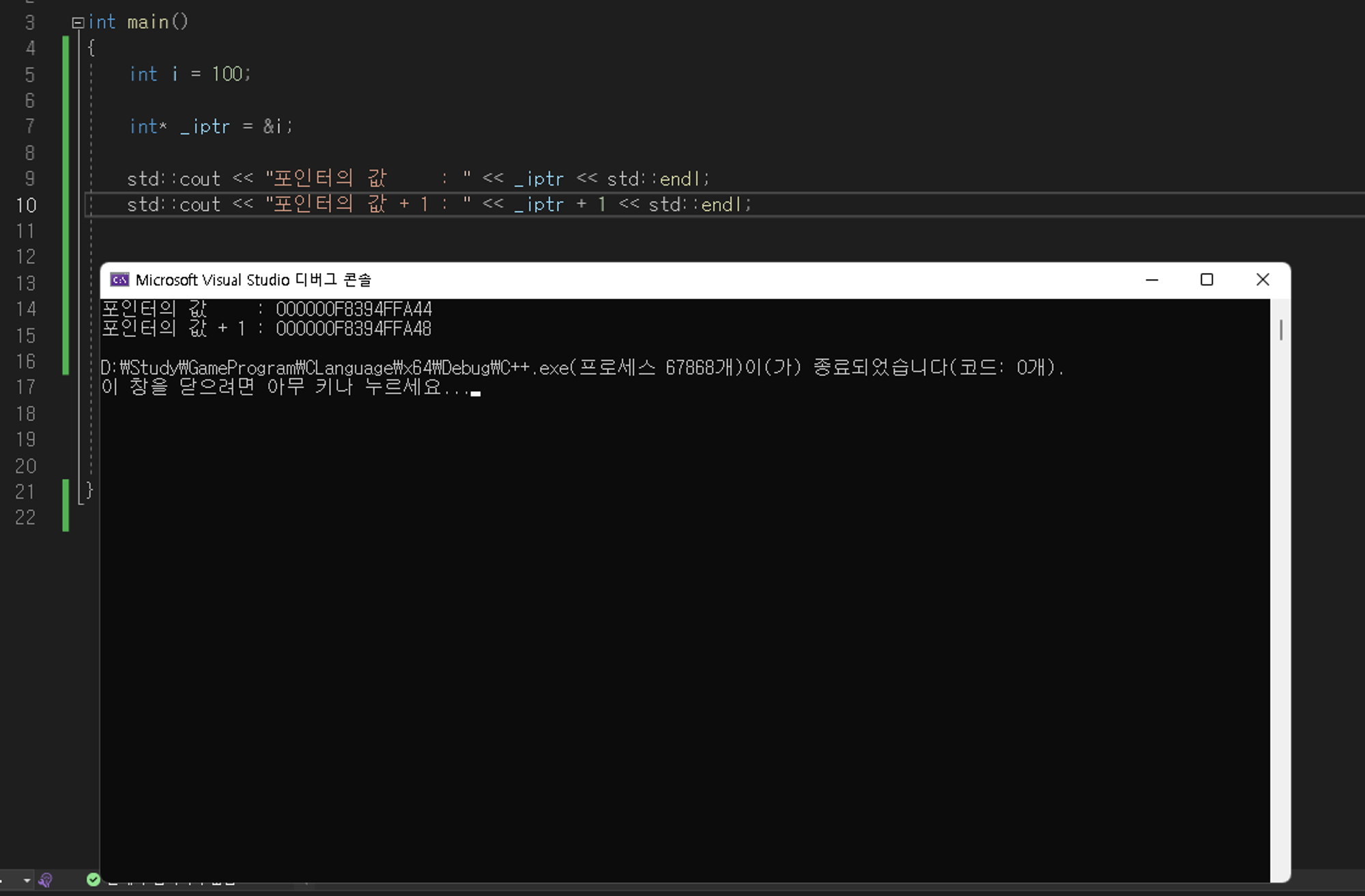
Task: Close the Visual Studio debug console
Action: (1263, 280)
